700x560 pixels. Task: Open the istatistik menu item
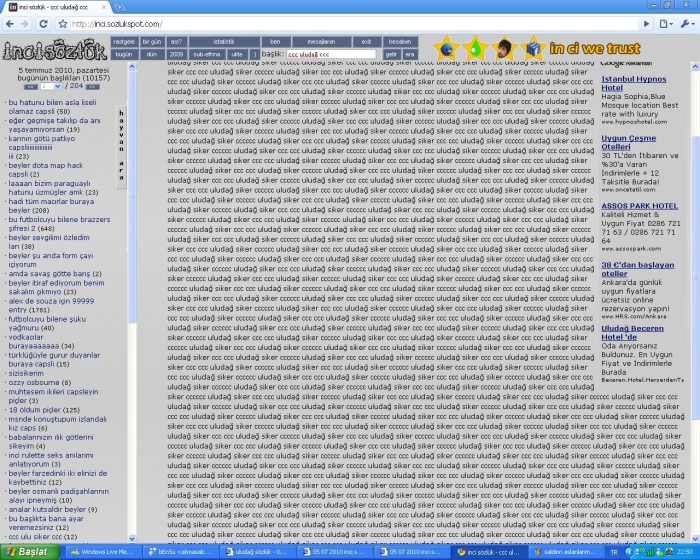click(x=224, y=42)
